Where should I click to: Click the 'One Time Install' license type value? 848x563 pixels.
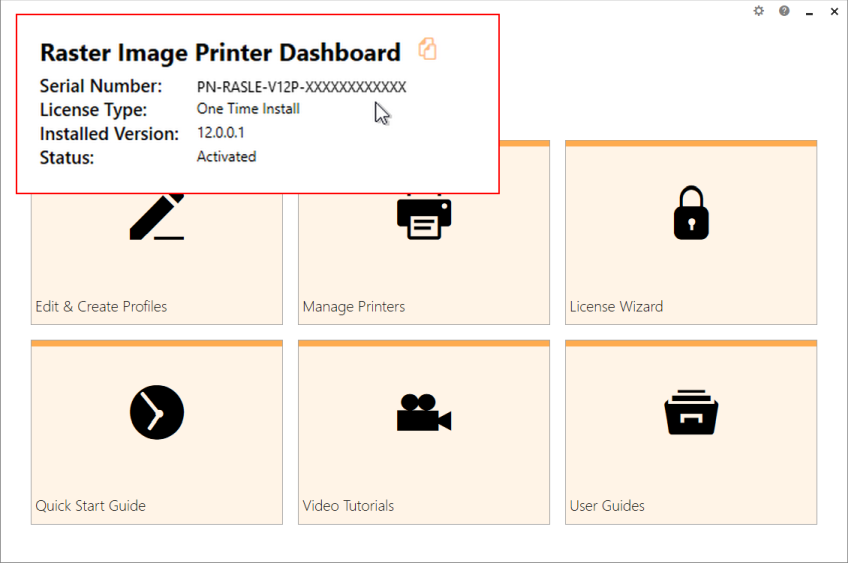click(x=248, y=109)
